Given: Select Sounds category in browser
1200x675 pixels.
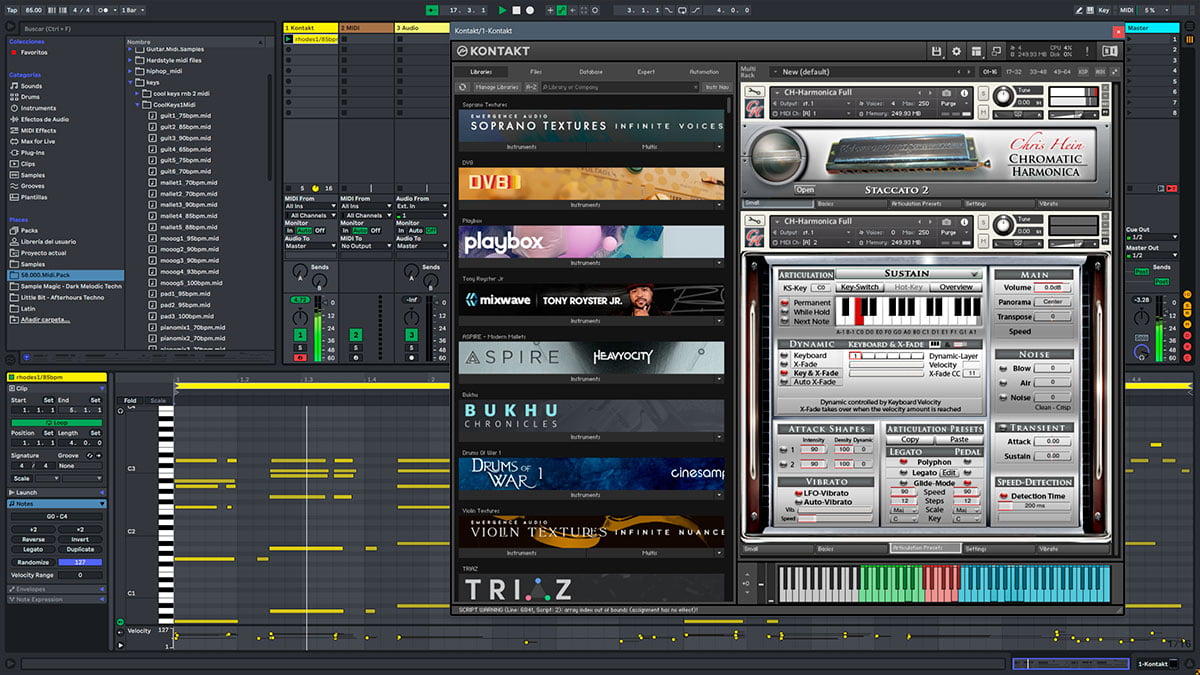Looking at the screenshot, I should tap(32, 86).
